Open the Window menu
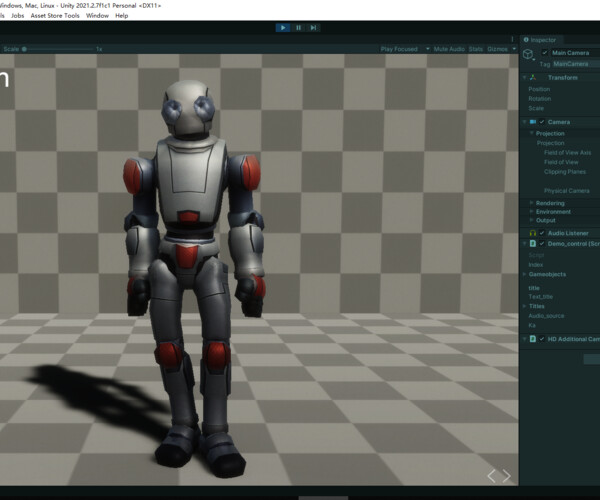The width and height of the screenshot is (600, 500). (x=97, y=16)
